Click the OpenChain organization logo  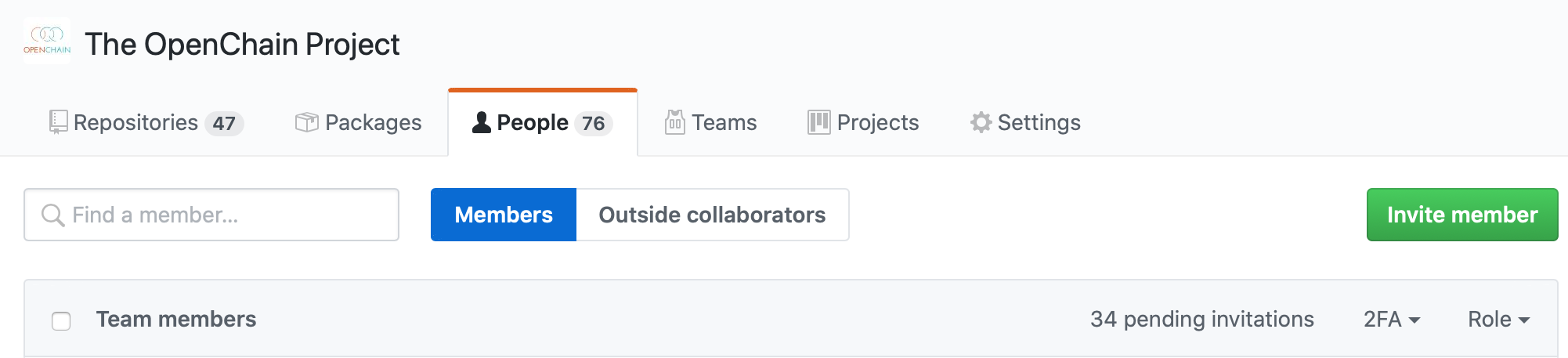point(47,42)
